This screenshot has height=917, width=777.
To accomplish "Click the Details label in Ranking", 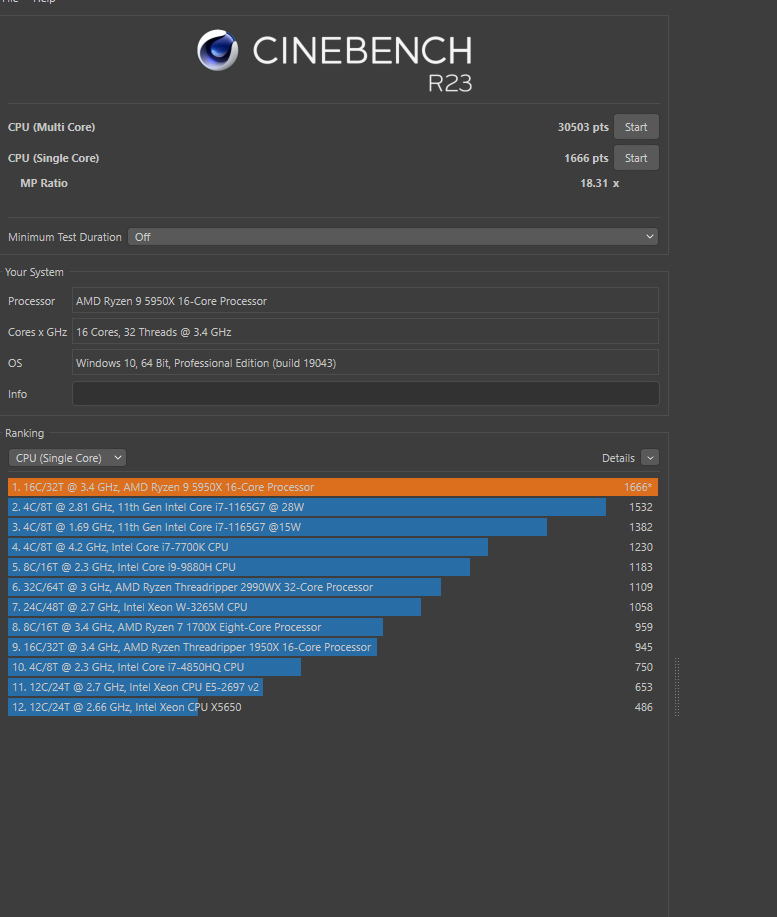I will [618, 458].
